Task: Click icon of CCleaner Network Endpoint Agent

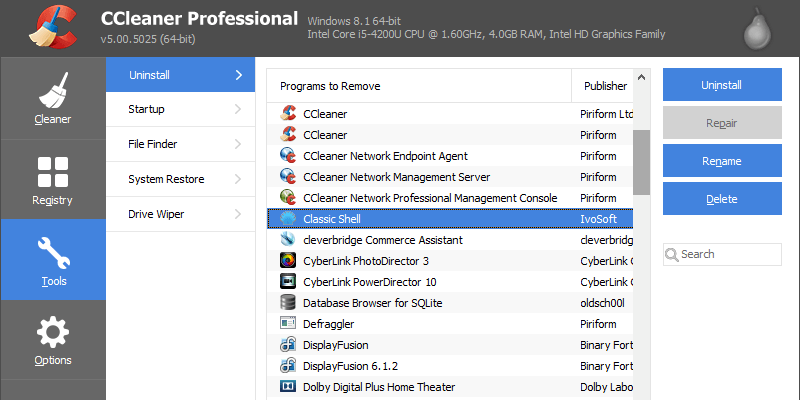Action: (288, 156)
